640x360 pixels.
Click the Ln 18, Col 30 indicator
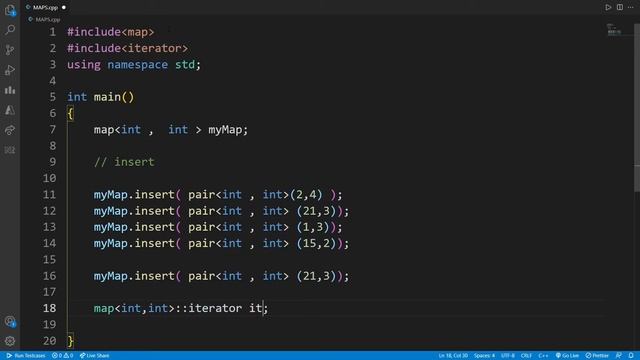453,356
